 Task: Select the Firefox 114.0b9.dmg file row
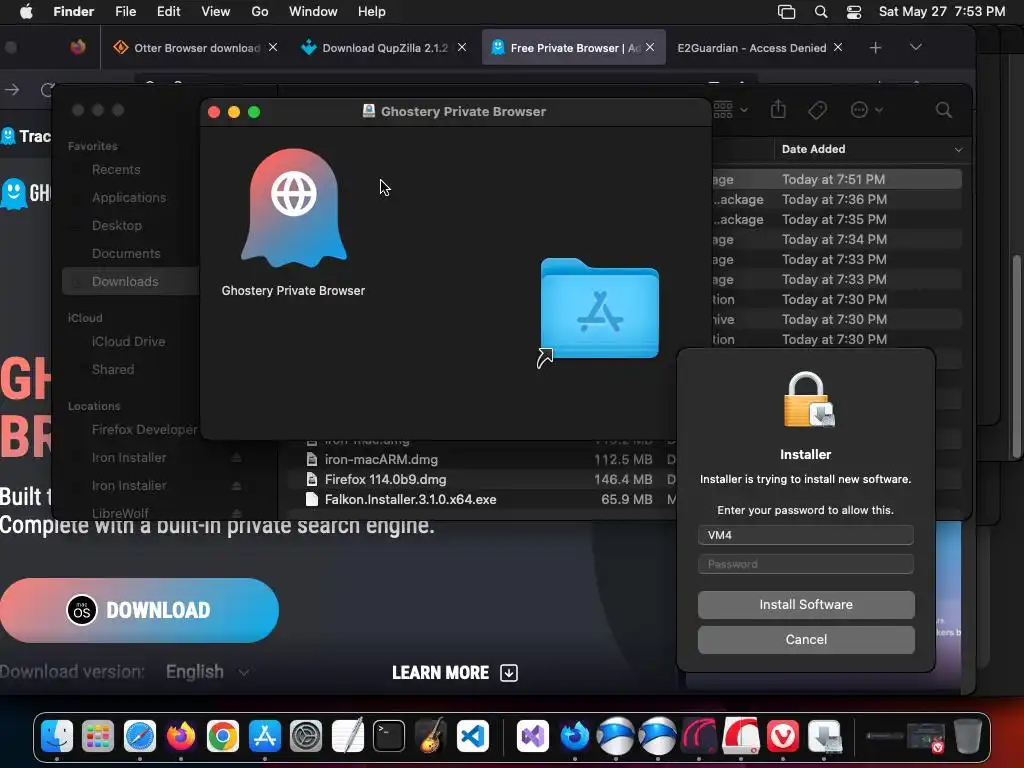pyautogui.click(x=482, y=479)
